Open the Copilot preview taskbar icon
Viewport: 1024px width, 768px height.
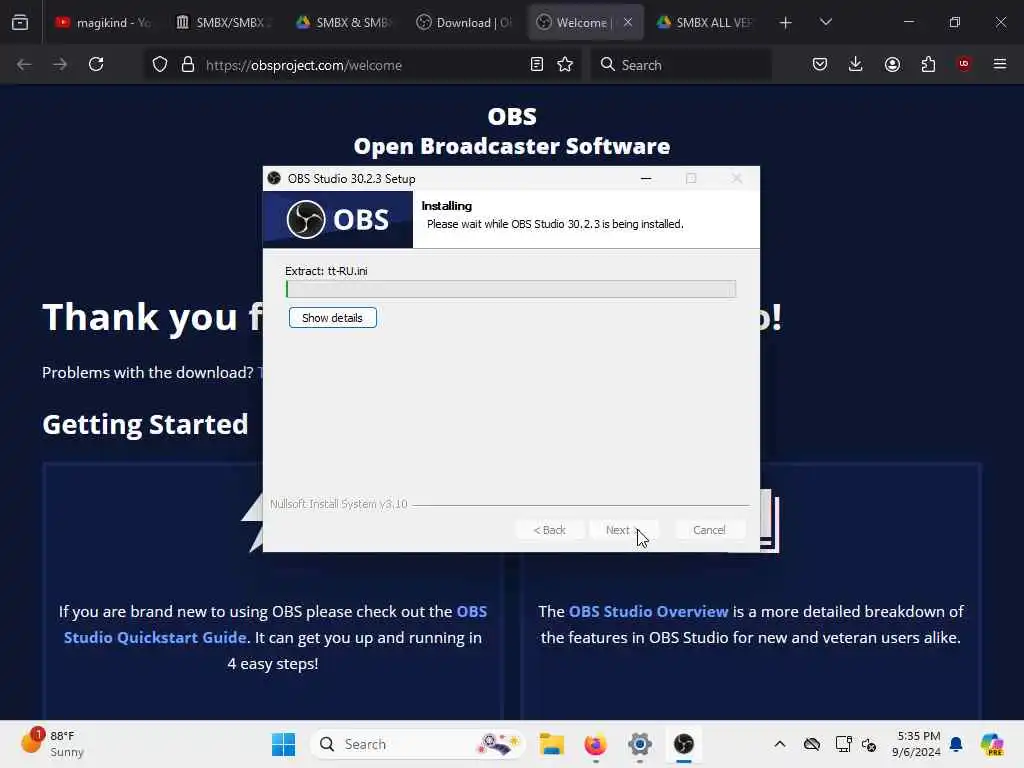[992, 744]
